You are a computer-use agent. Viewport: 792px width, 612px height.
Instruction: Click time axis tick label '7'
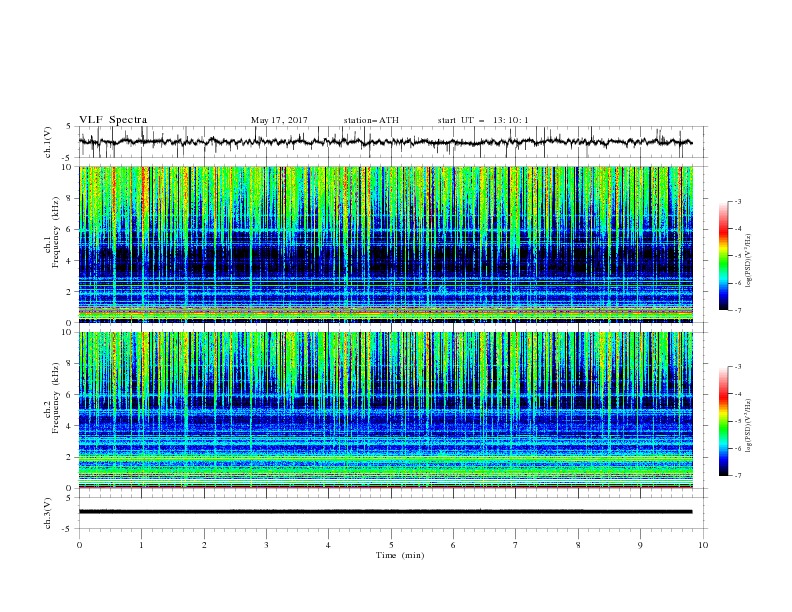(516, 545)
